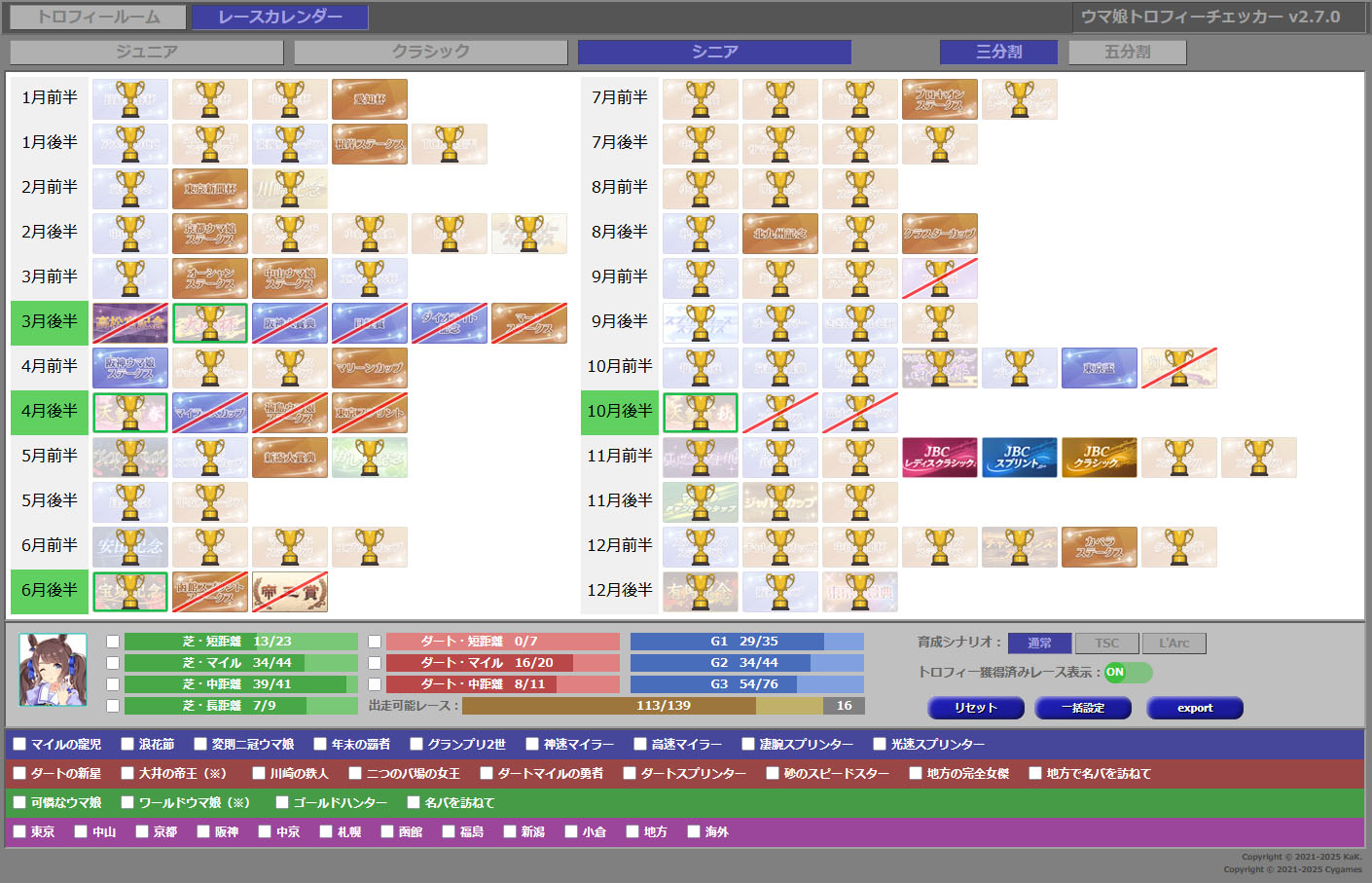Click the G1 29/35 progress bar
1372x883 pixels.
coord(747,642)
